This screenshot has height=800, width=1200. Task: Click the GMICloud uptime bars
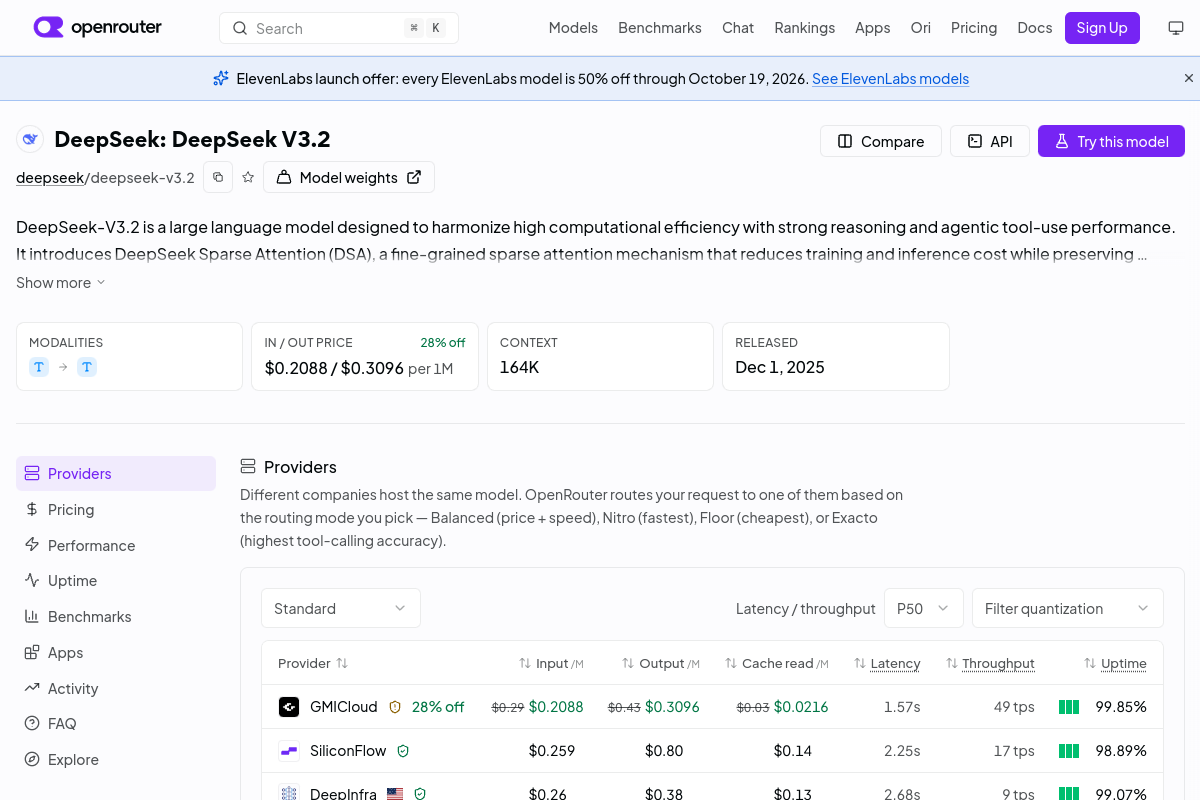coord(1069,707)
